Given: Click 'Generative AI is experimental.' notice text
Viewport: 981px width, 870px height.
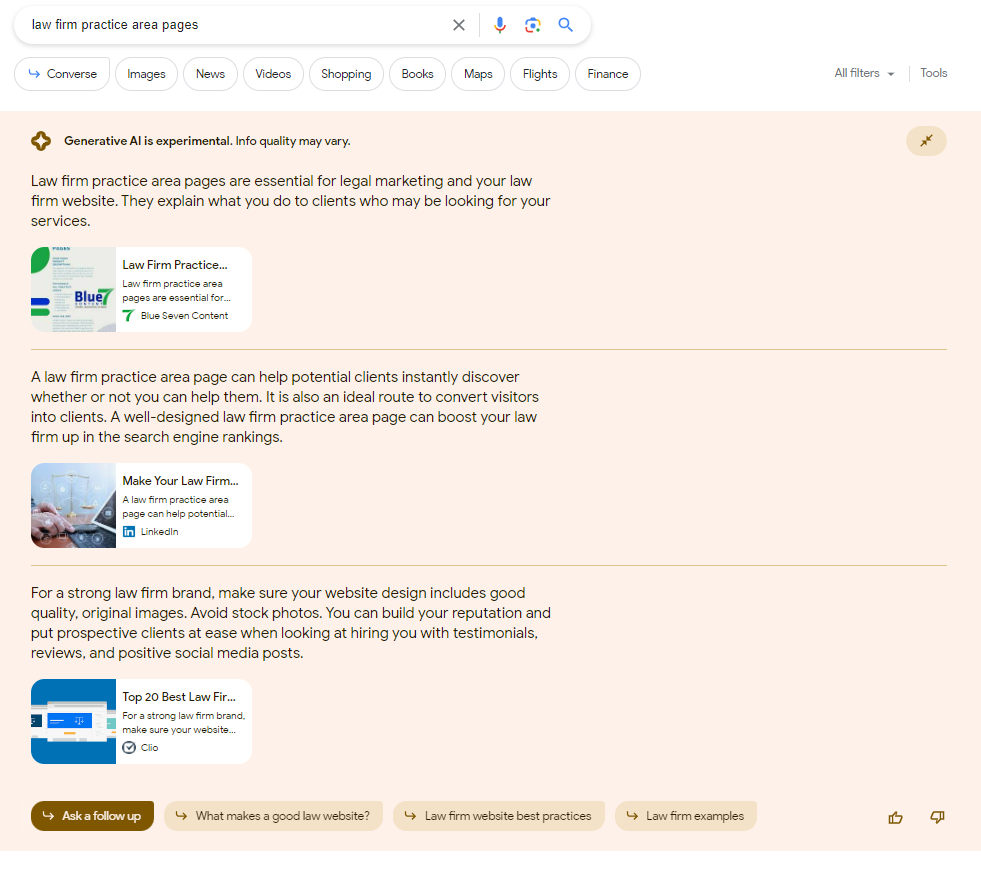Looking at the screenshot, I should (x=148, y=141).
